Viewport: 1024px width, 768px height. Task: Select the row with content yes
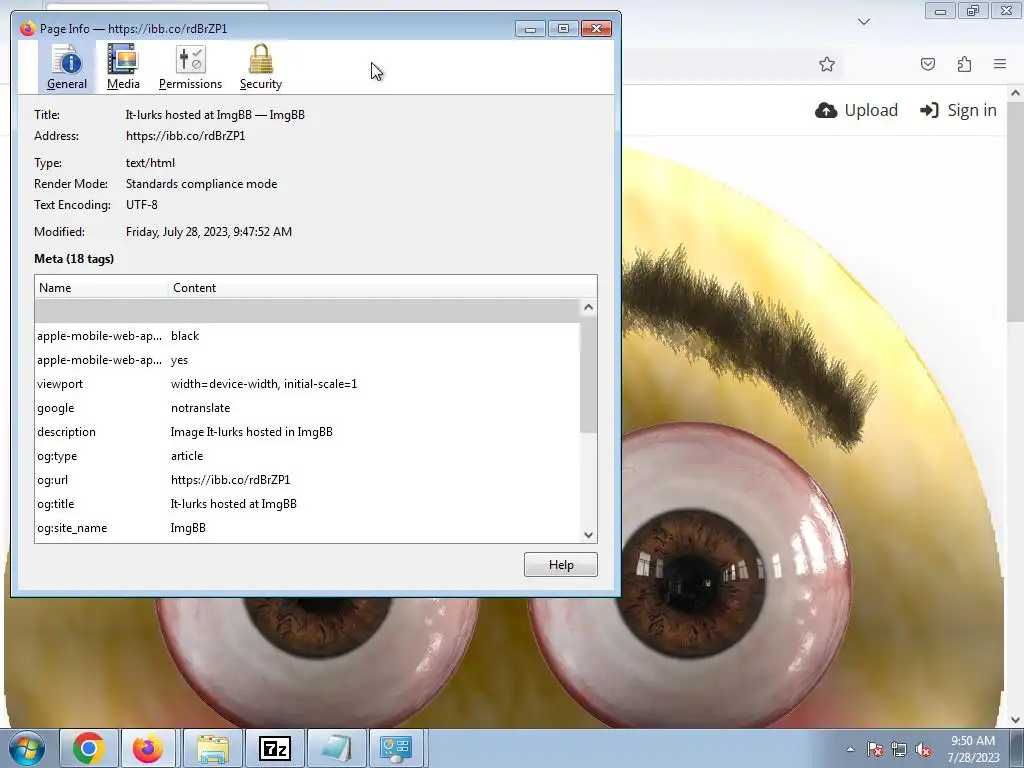pyautogui.click(x=308, y=360)
